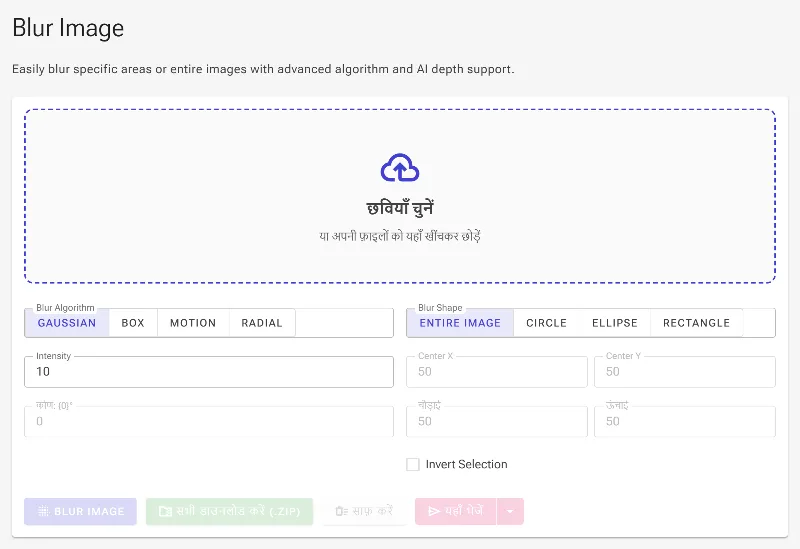
Task: Open the dropdown arrow next to send button
Action: pyautogui.click(x=510, y=511)
